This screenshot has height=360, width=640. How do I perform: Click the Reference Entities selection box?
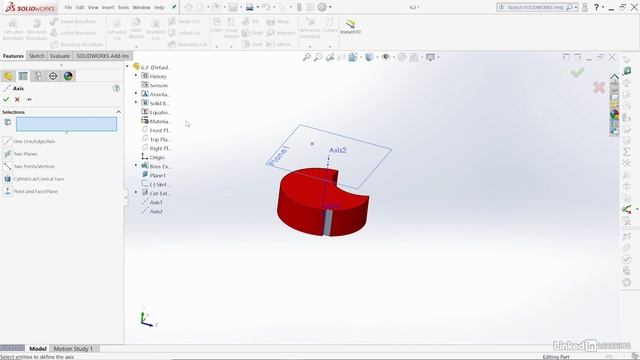(x=67, y=124)
